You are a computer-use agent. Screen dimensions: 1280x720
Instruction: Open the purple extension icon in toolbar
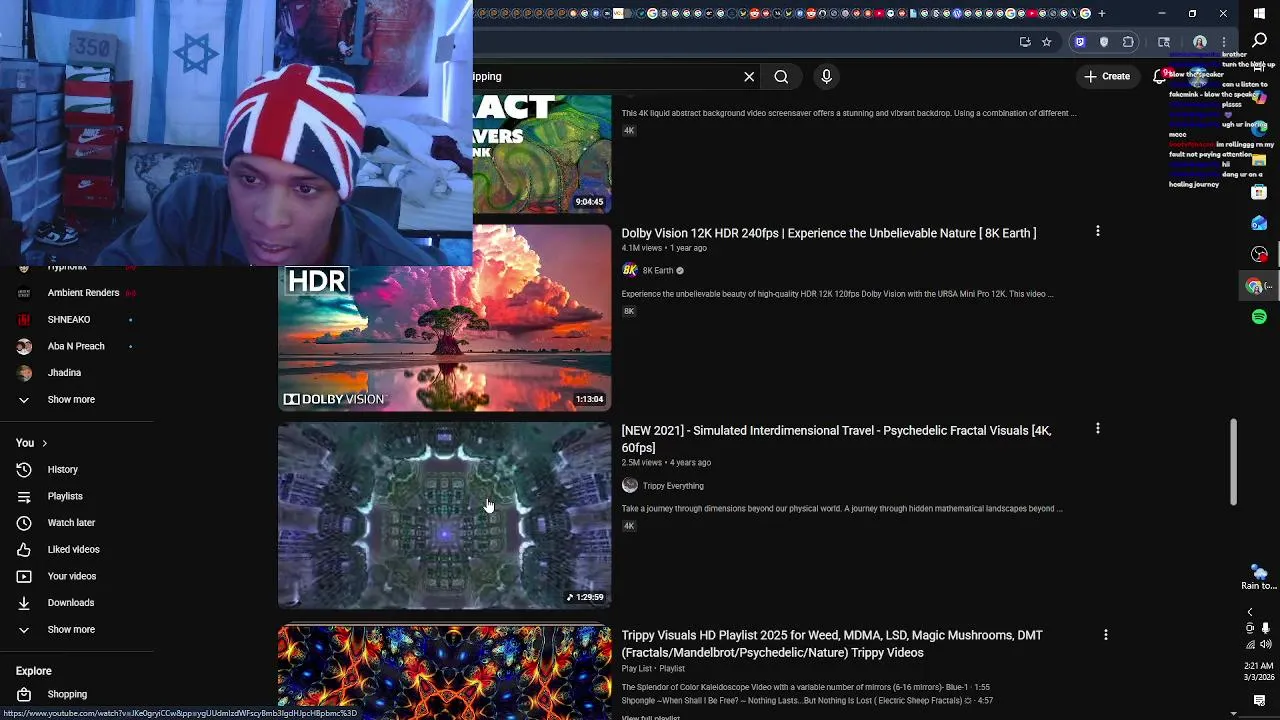click(x=1079, y=42)
